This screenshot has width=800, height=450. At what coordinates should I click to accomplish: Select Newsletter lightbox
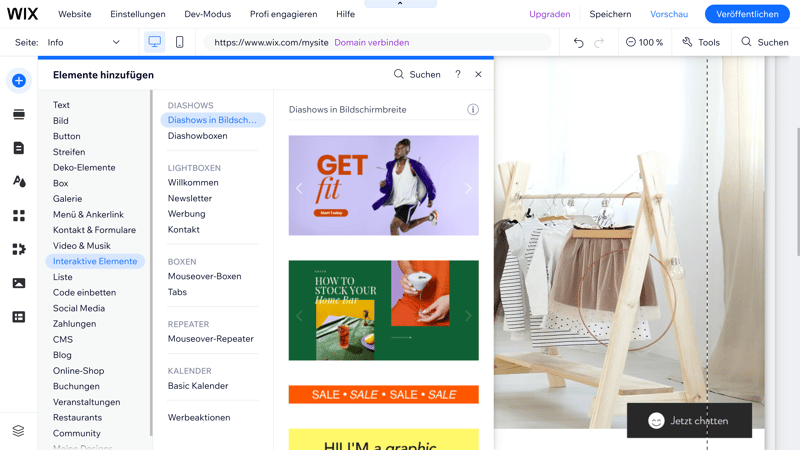(x=190, y=198)
